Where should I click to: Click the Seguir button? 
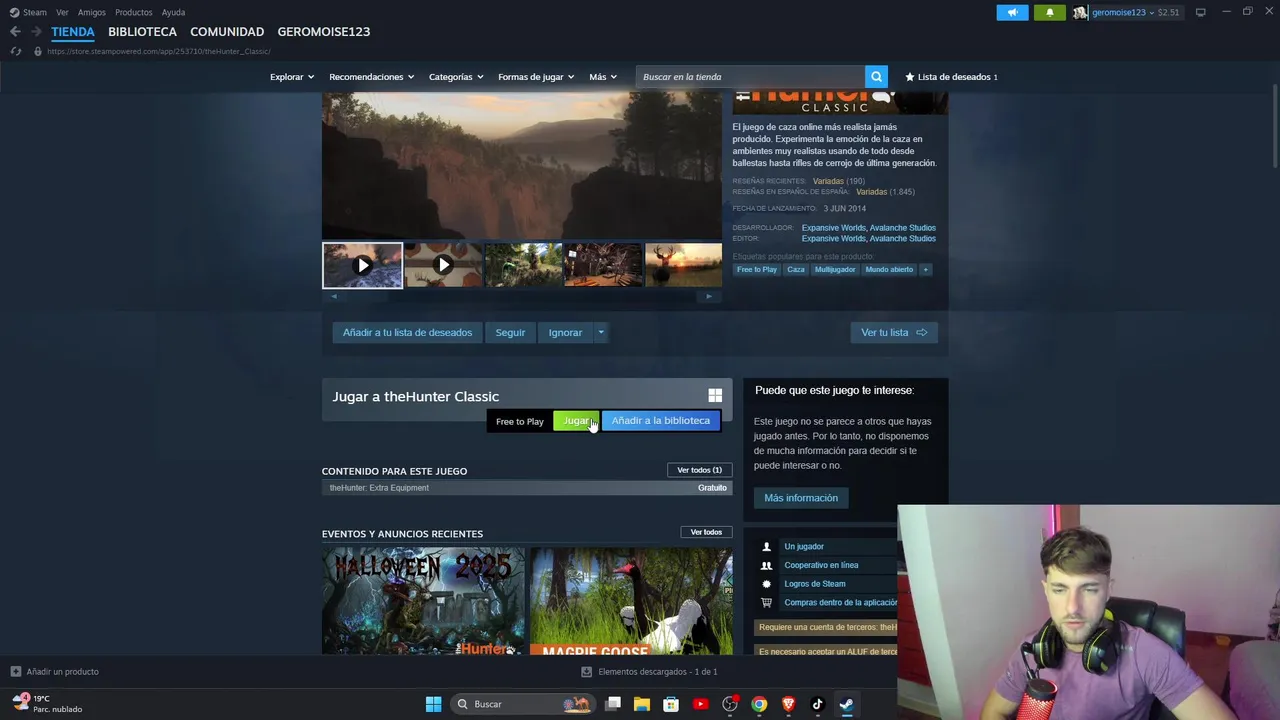510,332
